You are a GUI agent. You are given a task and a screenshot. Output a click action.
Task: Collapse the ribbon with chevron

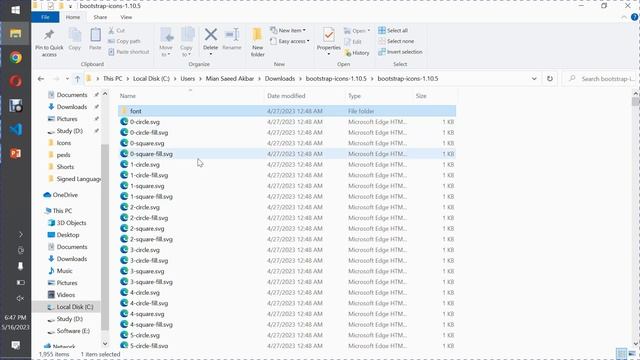click(x=624, y=17)
